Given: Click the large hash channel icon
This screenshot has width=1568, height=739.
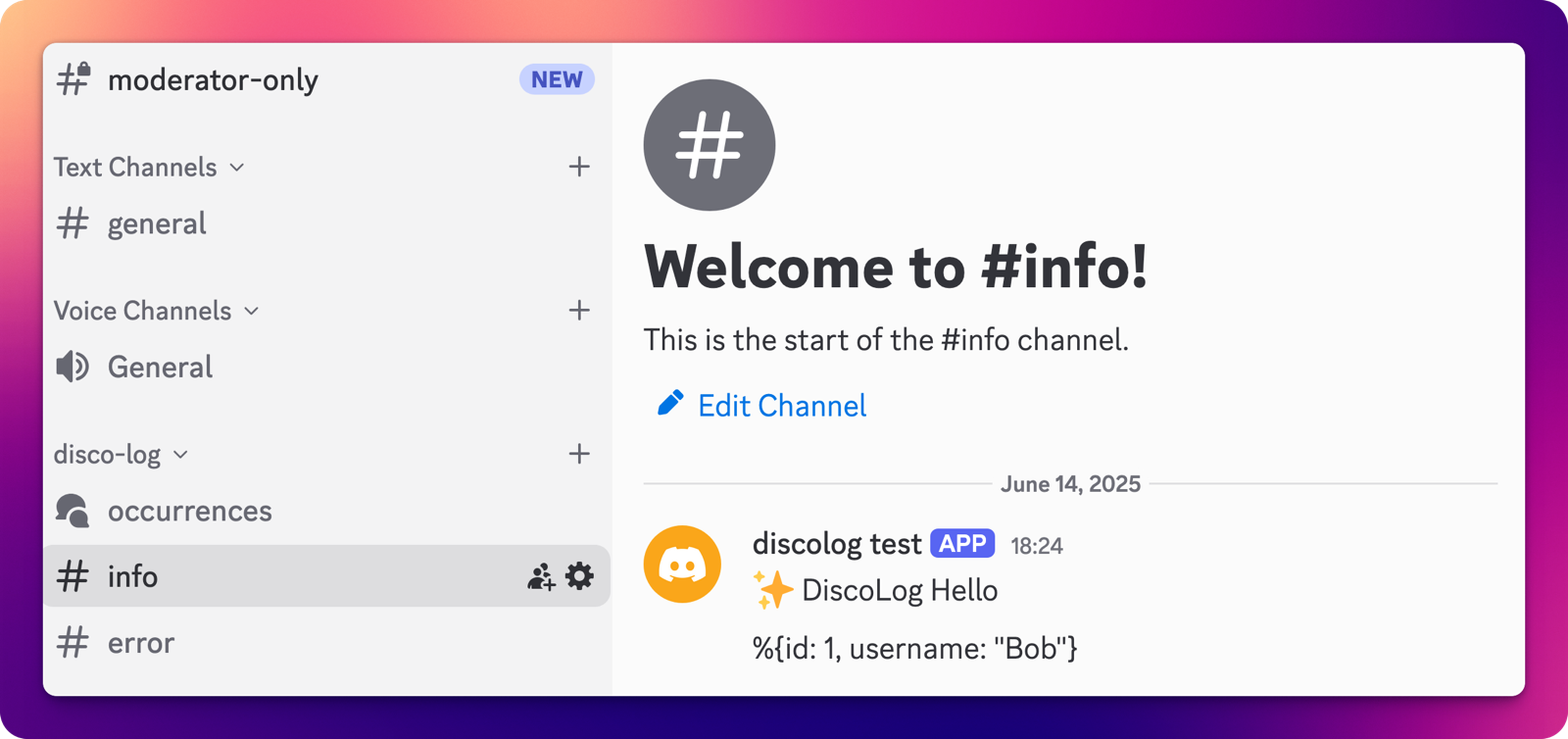Looking at the screenshot, I should pyautogui.click(x=709, y=145).
